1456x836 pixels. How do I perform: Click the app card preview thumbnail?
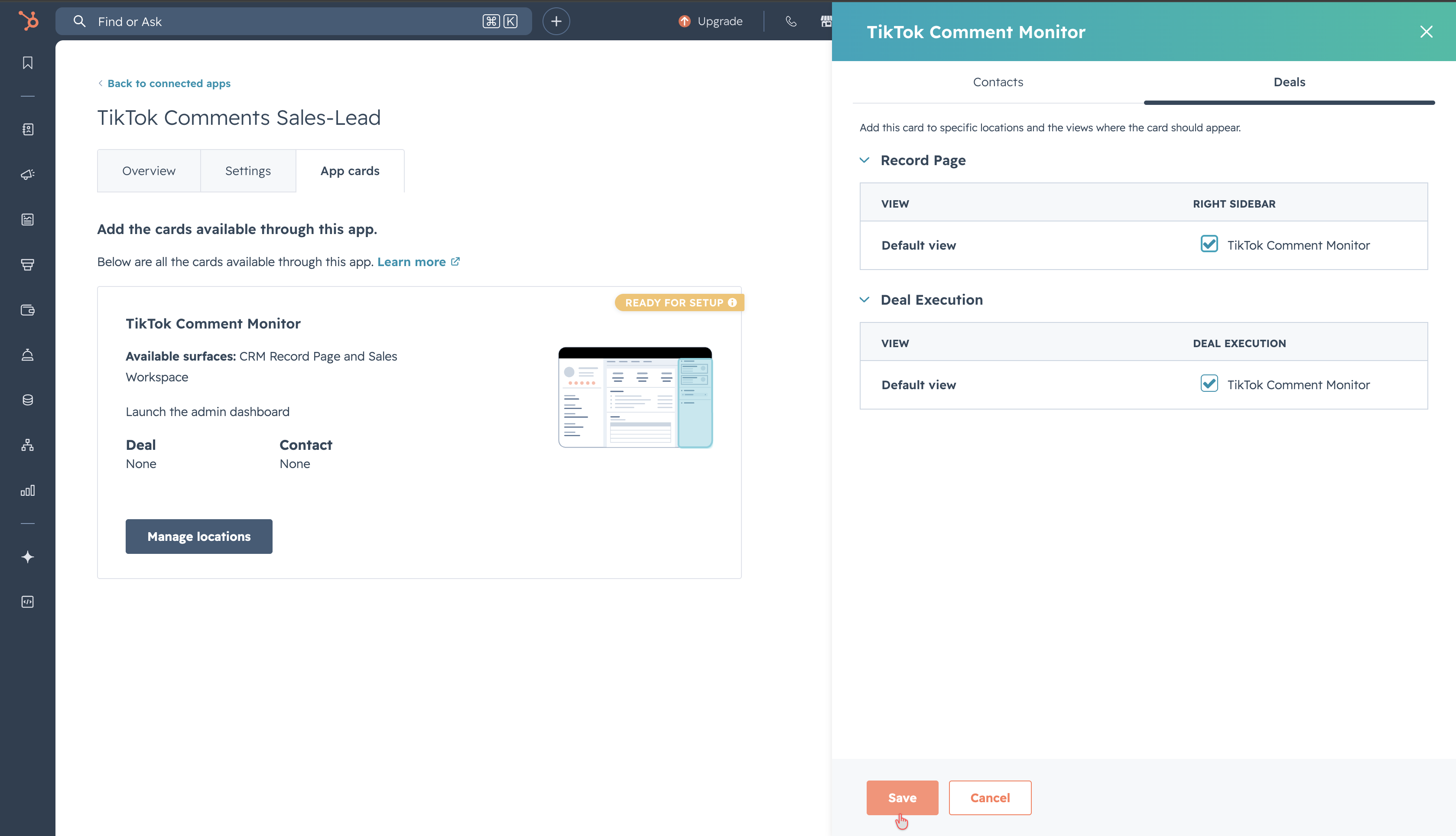(x=636, y=397)
